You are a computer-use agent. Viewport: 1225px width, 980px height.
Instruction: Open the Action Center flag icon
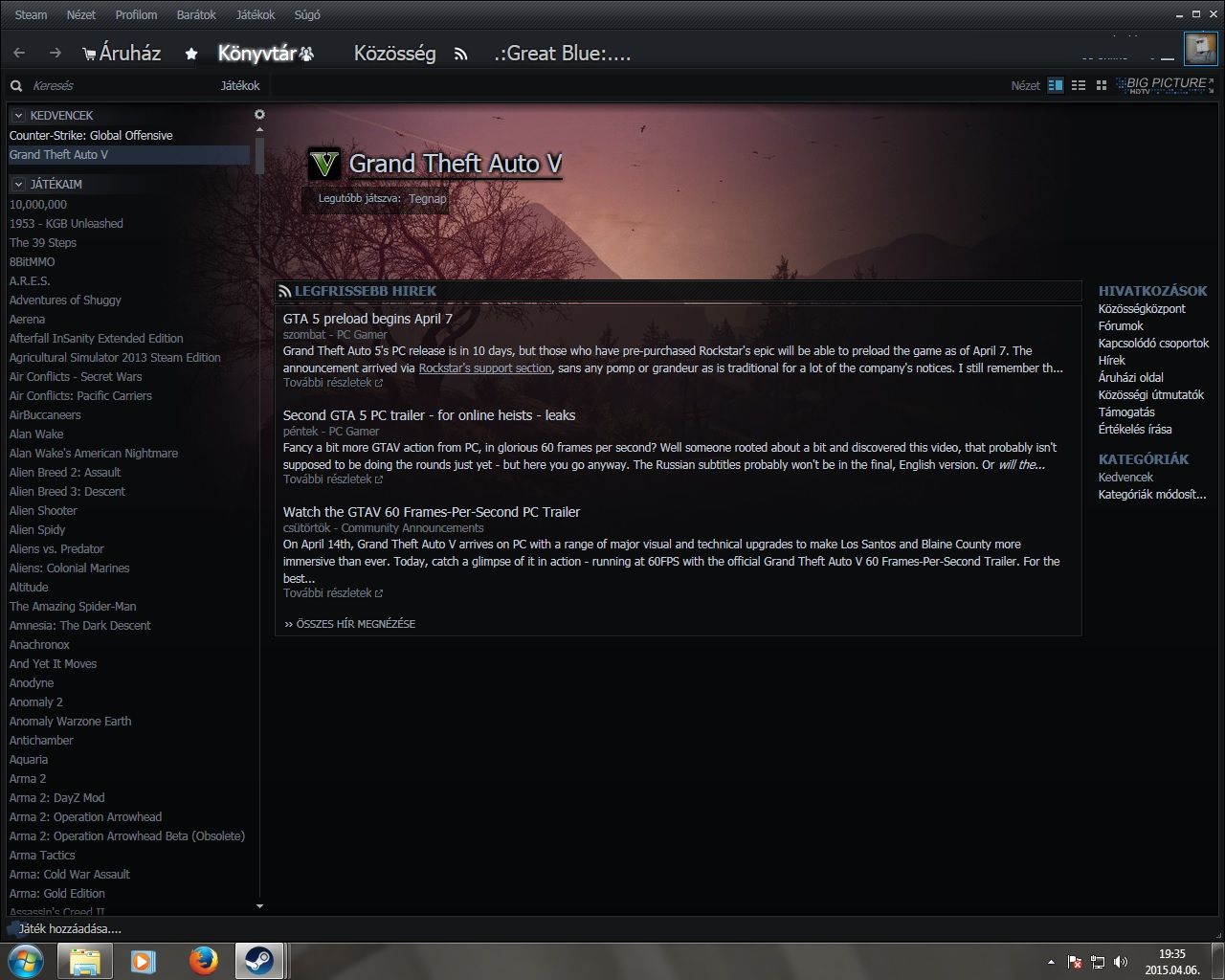tap(1076, 962)
